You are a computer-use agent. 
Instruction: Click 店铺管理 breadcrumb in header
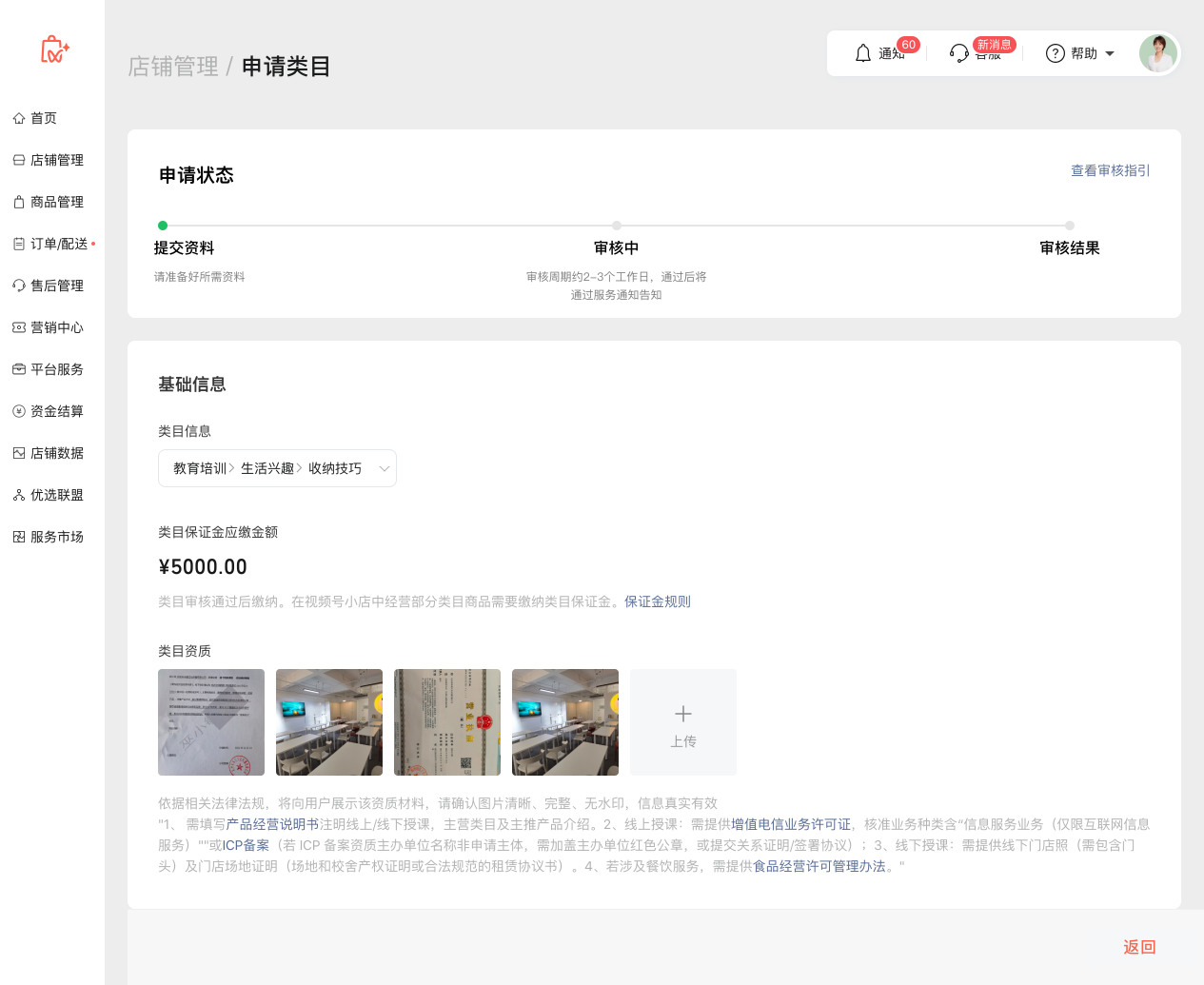173,67
